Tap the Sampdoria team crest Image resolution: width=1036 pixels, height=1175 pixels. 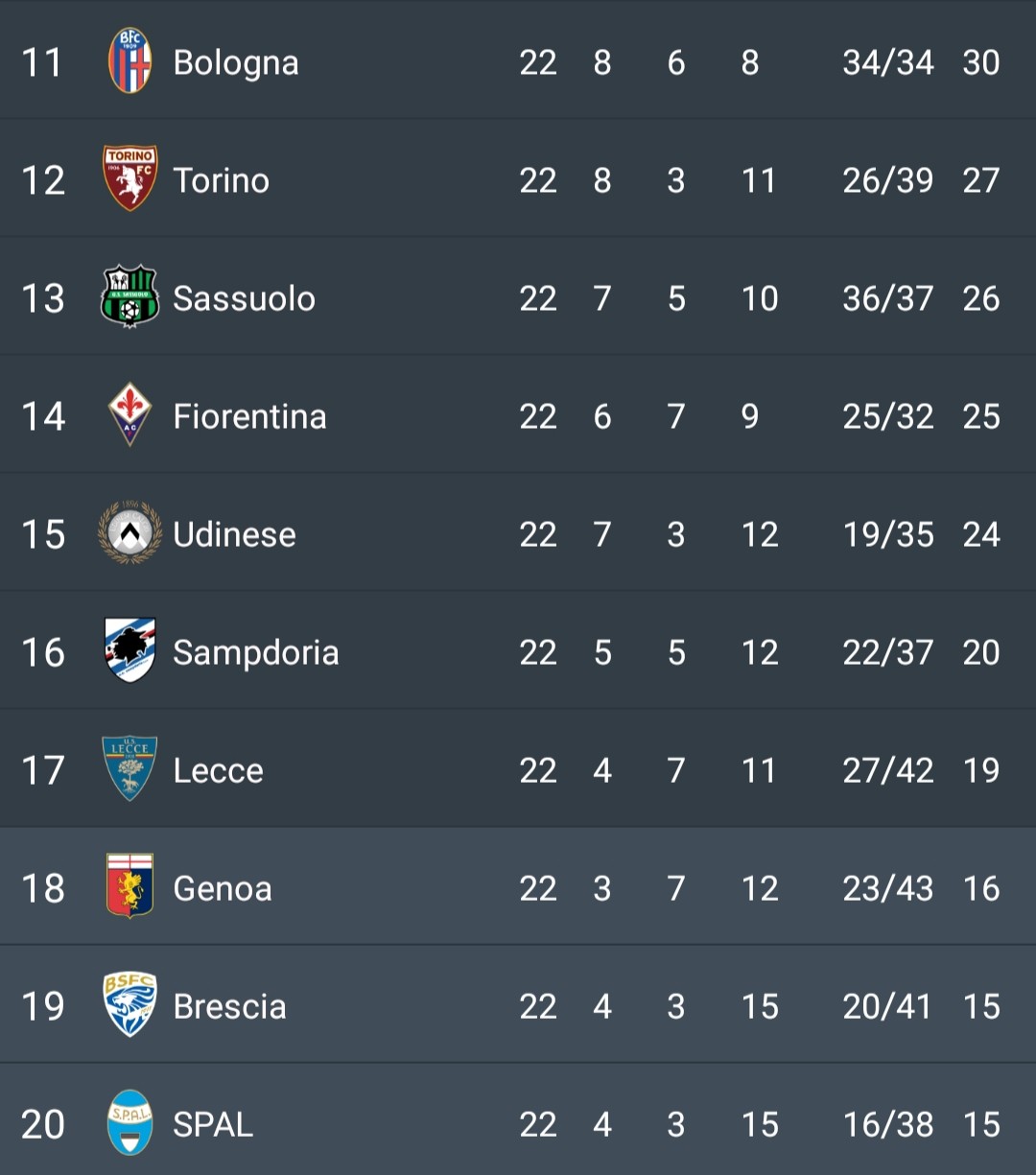click(129, 651)
